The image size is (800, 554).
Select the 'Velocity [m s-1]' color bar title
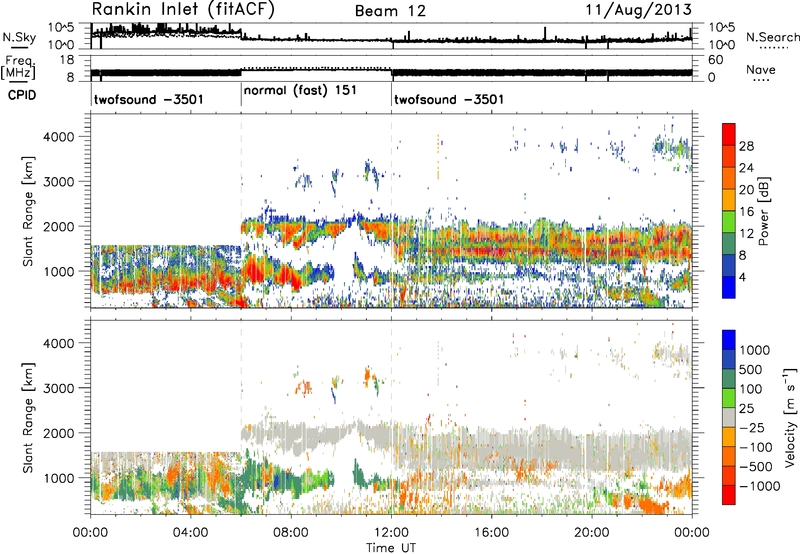coord(791,417)
